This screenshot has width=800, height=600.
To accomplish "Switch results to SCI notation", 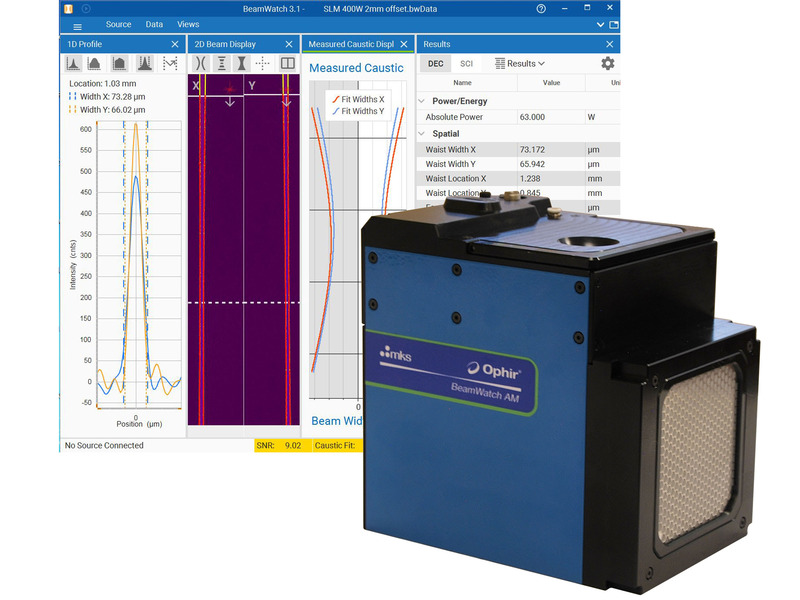I will tap(466, 63).
